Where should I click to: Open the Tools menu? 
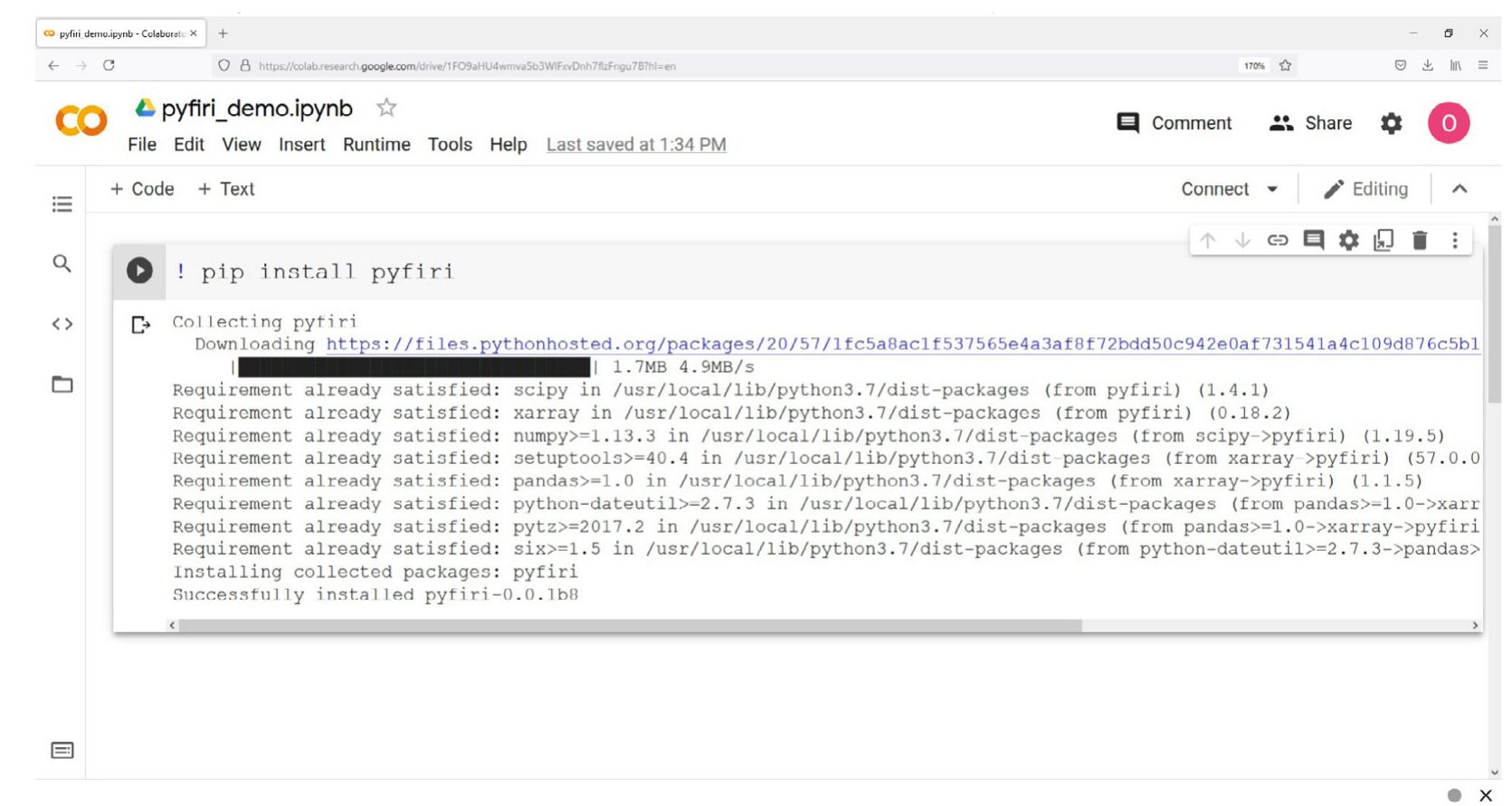pos(450,145)
